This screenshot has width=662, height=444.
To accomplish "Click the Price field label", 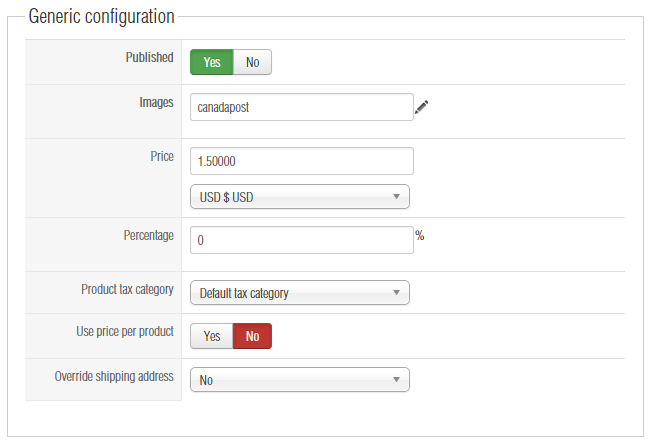I will click(x=161, y=156).
